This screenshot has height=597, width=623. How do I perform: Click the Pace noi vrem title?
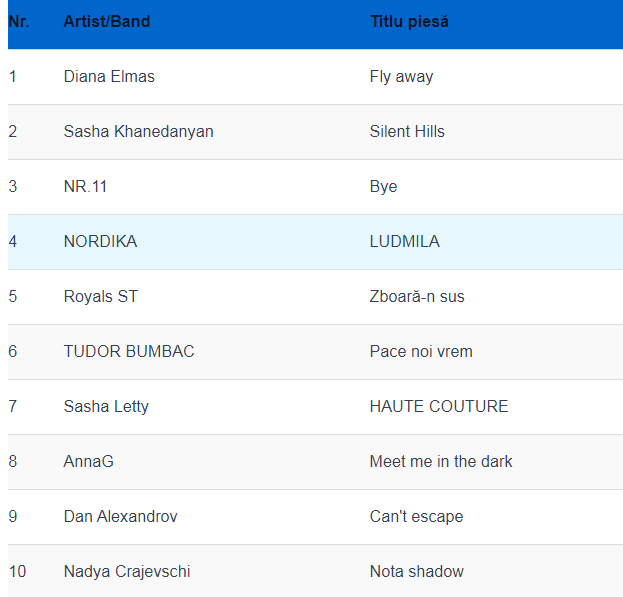(x=421, y=352)
